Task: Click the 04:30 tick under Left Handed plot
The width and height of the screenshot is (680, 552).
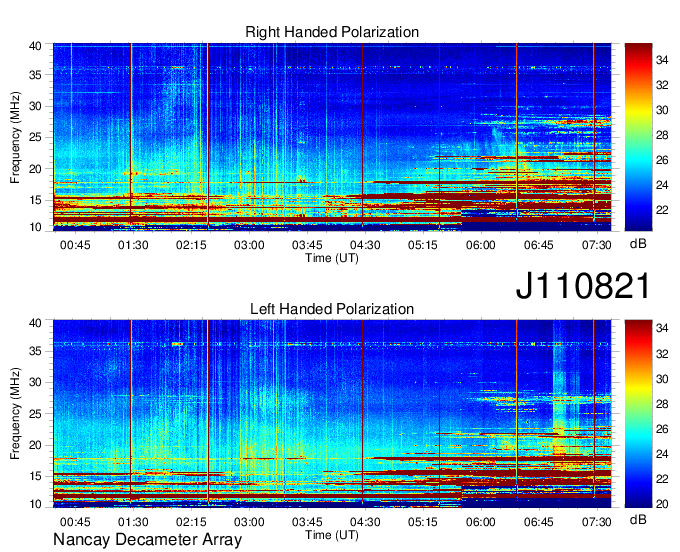Action: pyautogui.click(x=365, y=522)
